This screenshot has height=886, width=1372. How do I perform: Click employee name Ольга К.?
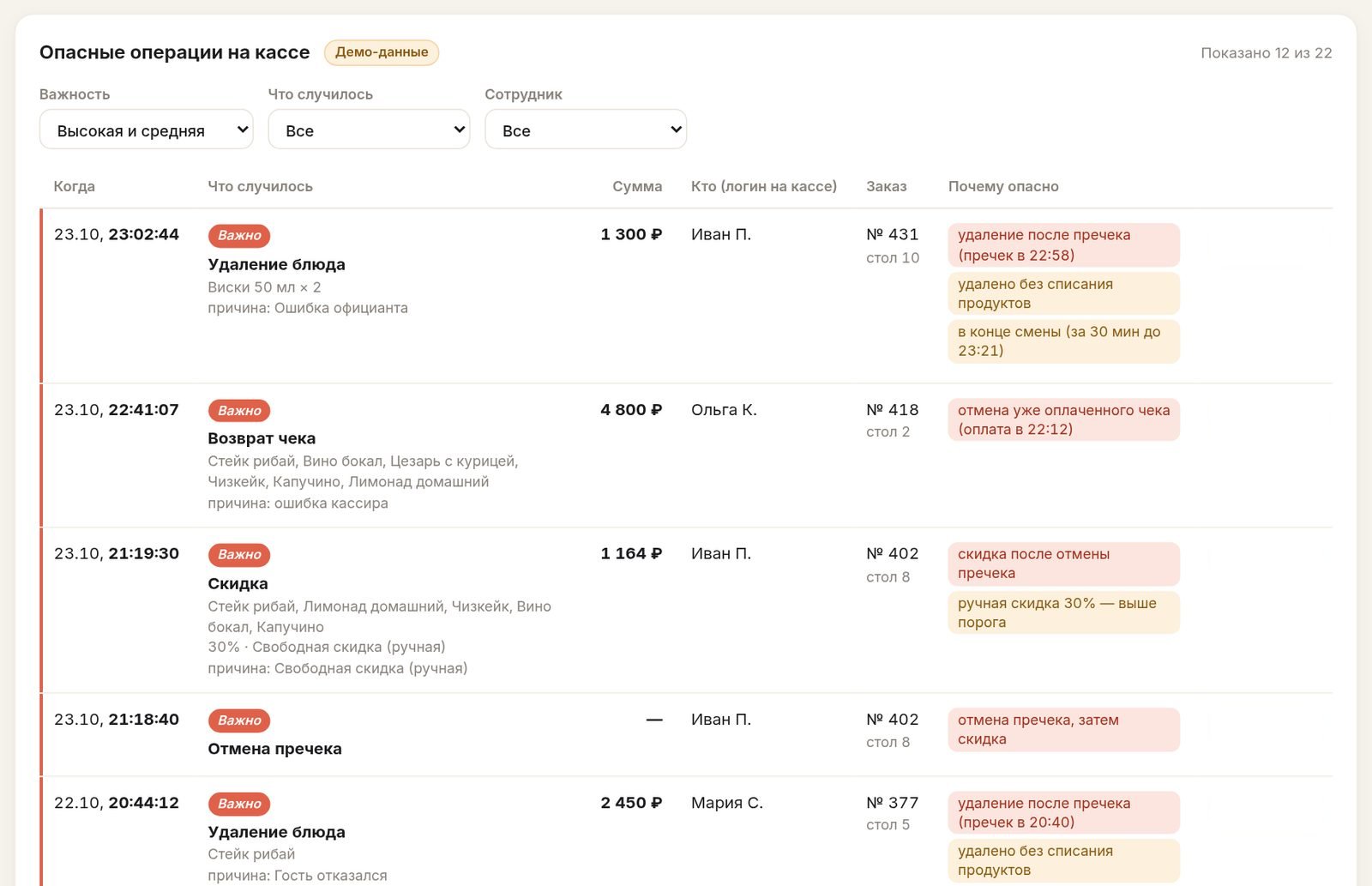pyautogui.click(x=724, y=410)
